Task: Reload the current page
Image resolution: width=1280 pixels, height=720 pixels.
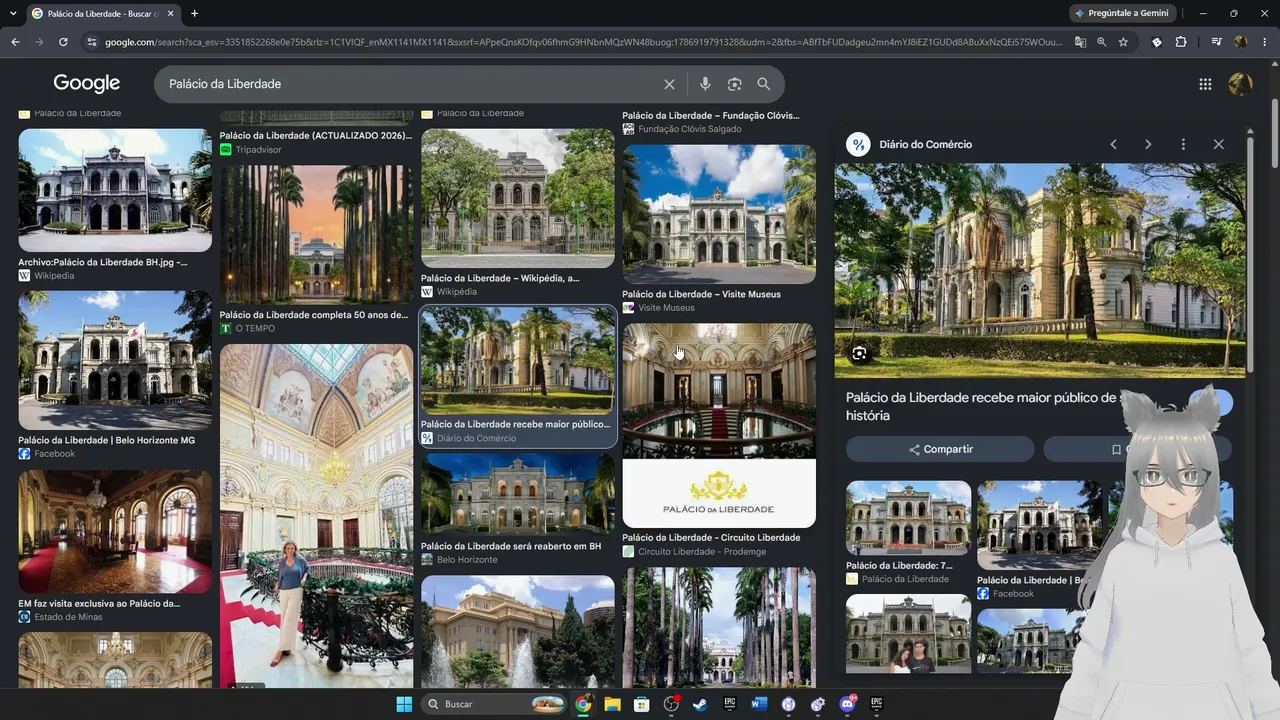Action: click(x=63, y=42)
